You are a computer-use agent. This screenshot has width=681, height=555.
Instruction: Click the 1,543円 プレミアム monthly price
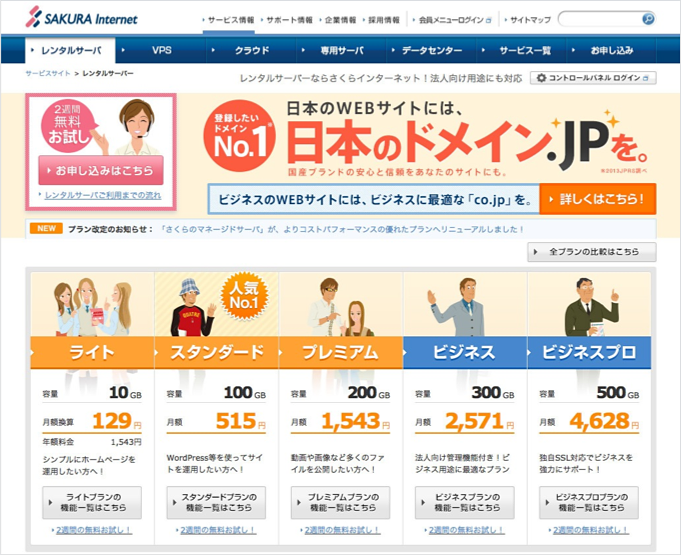[356, 421]
